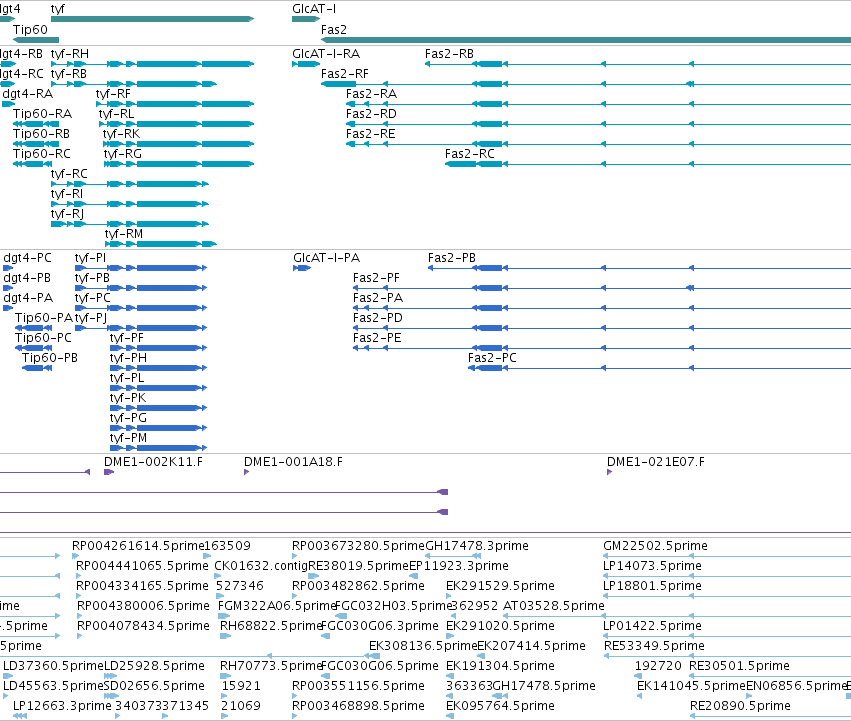Select EST label LP14073.5prime

pyautogui.click(x=652, y=566)
